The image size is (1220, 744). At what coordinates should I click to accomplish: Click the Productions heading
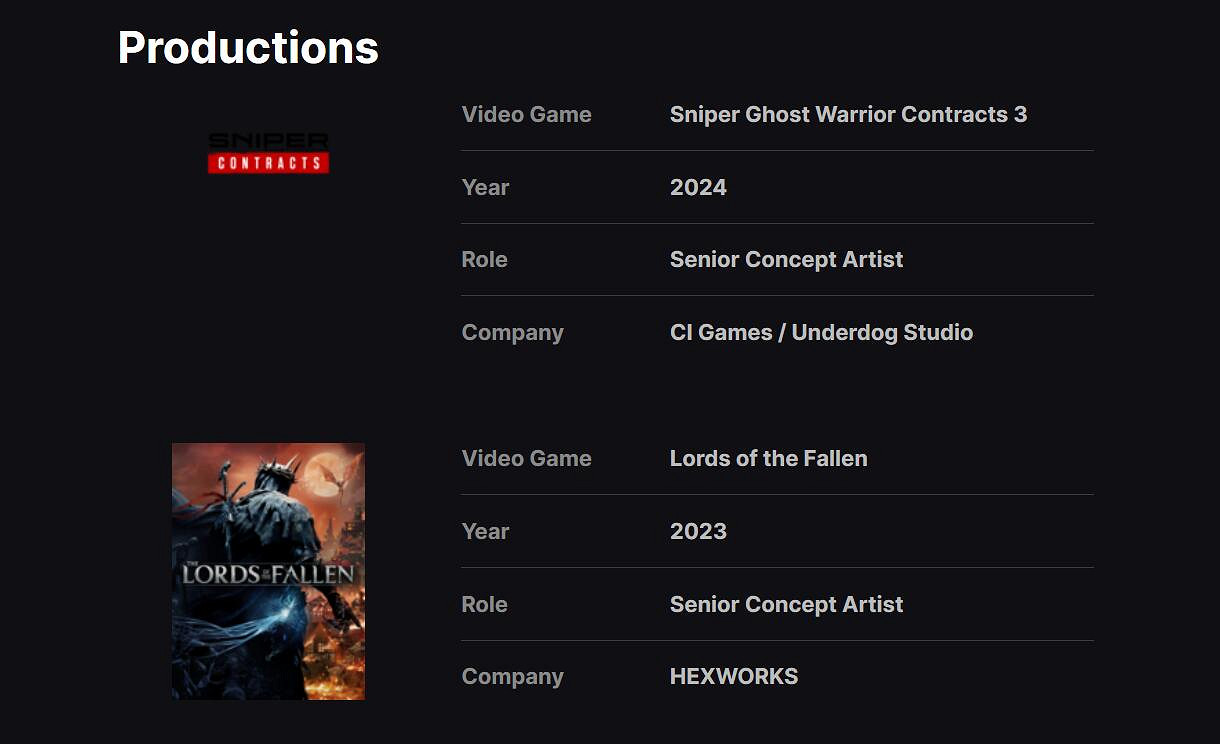point(248,47)
